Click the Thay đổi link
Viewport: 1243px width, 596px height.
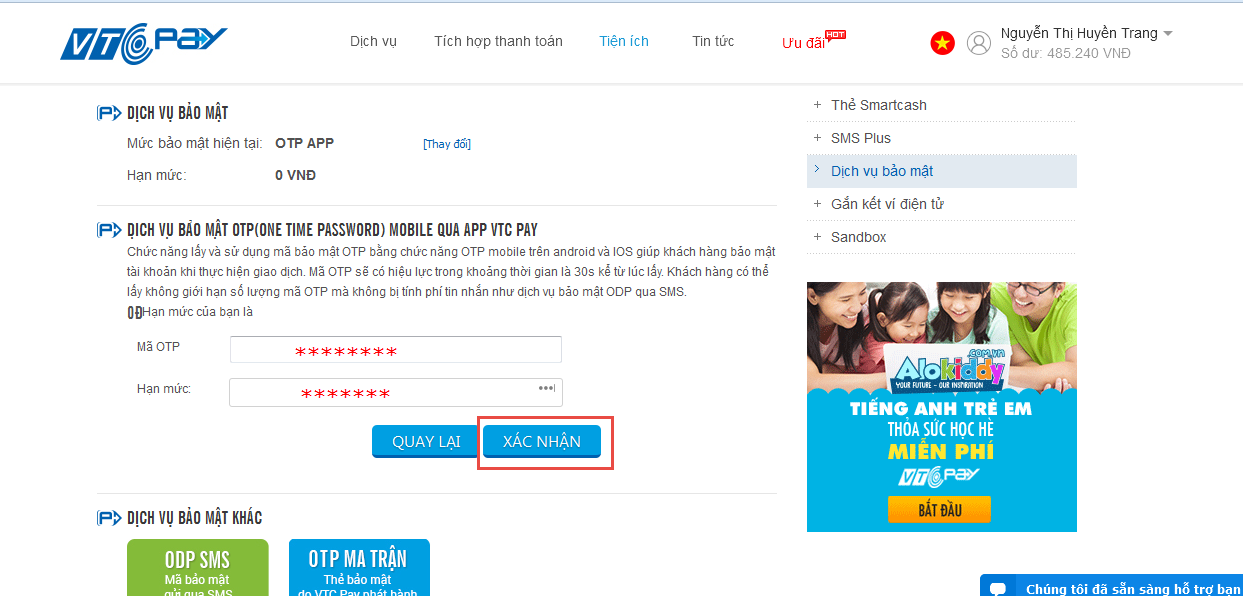[447, 144]
